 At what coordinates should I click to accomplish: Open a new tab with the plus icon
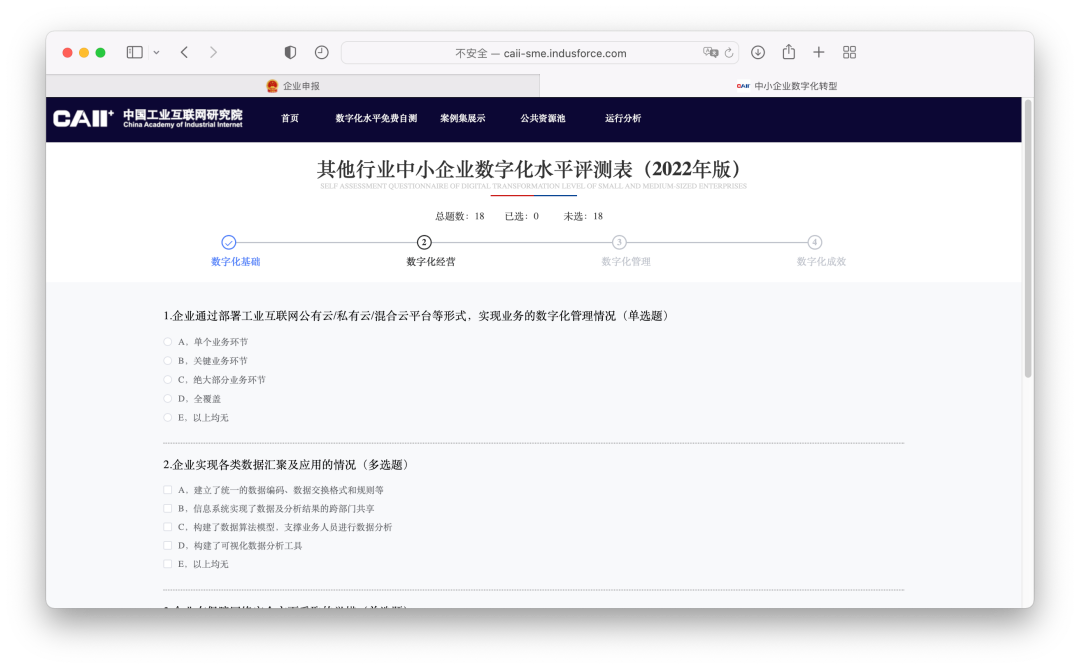(x=819, y=51)
